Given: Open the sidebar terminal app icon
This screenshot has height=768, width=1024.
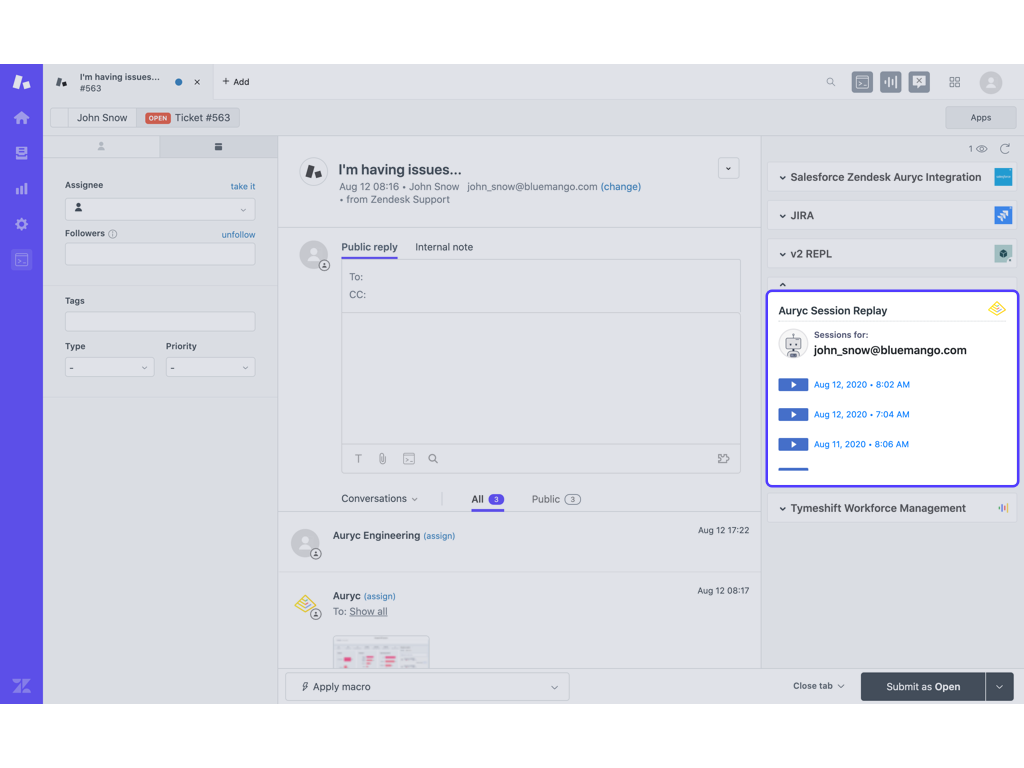Looking at the screenshot, I should [22, 260].
